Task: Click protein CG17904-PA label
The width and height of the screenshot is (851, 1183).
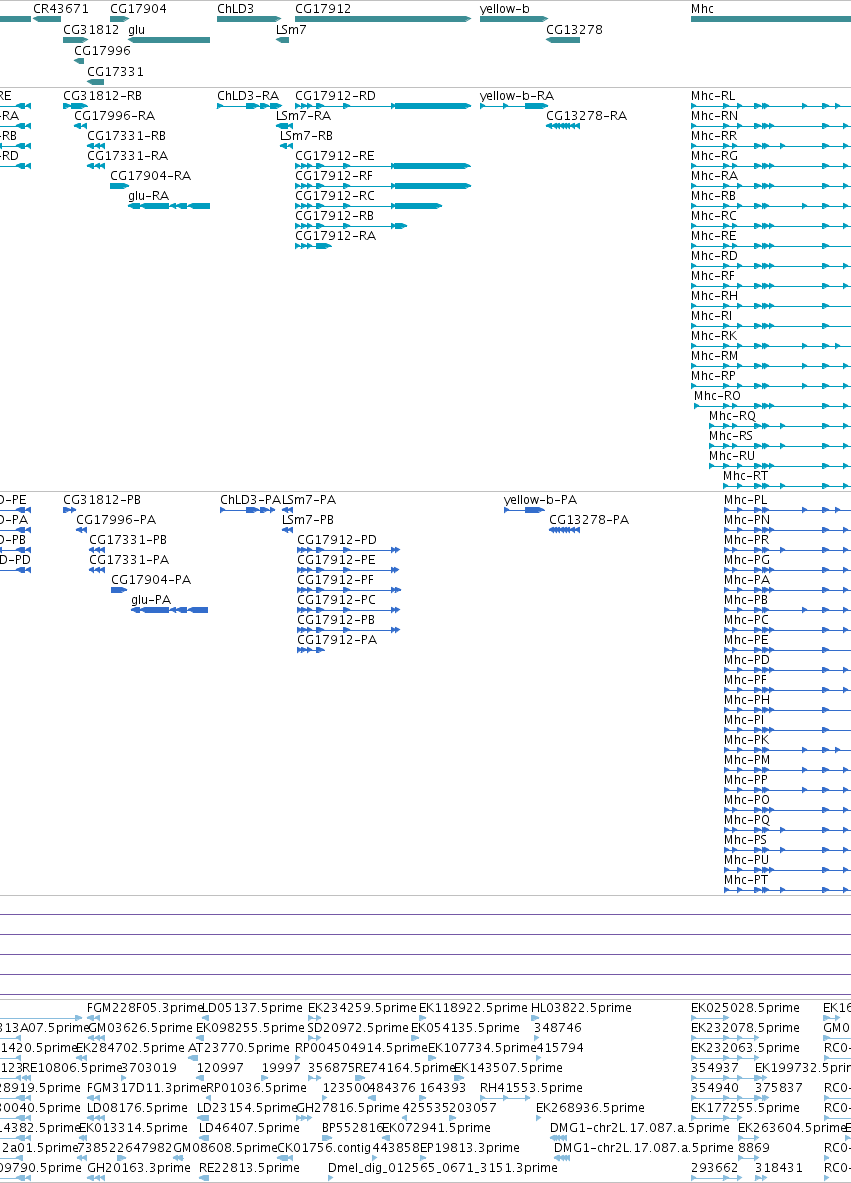Action: pos(151,579)
